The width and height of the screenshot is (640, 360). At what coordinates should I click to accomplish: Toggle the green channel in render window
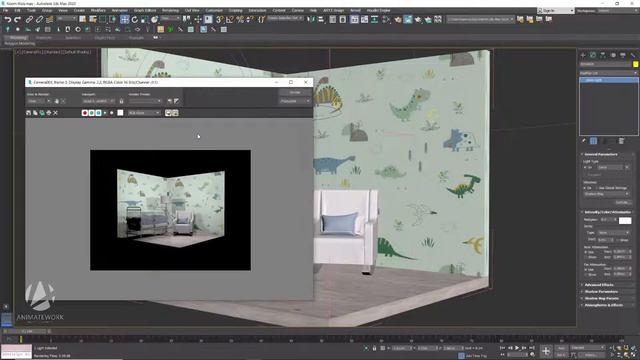coord(91,113)
